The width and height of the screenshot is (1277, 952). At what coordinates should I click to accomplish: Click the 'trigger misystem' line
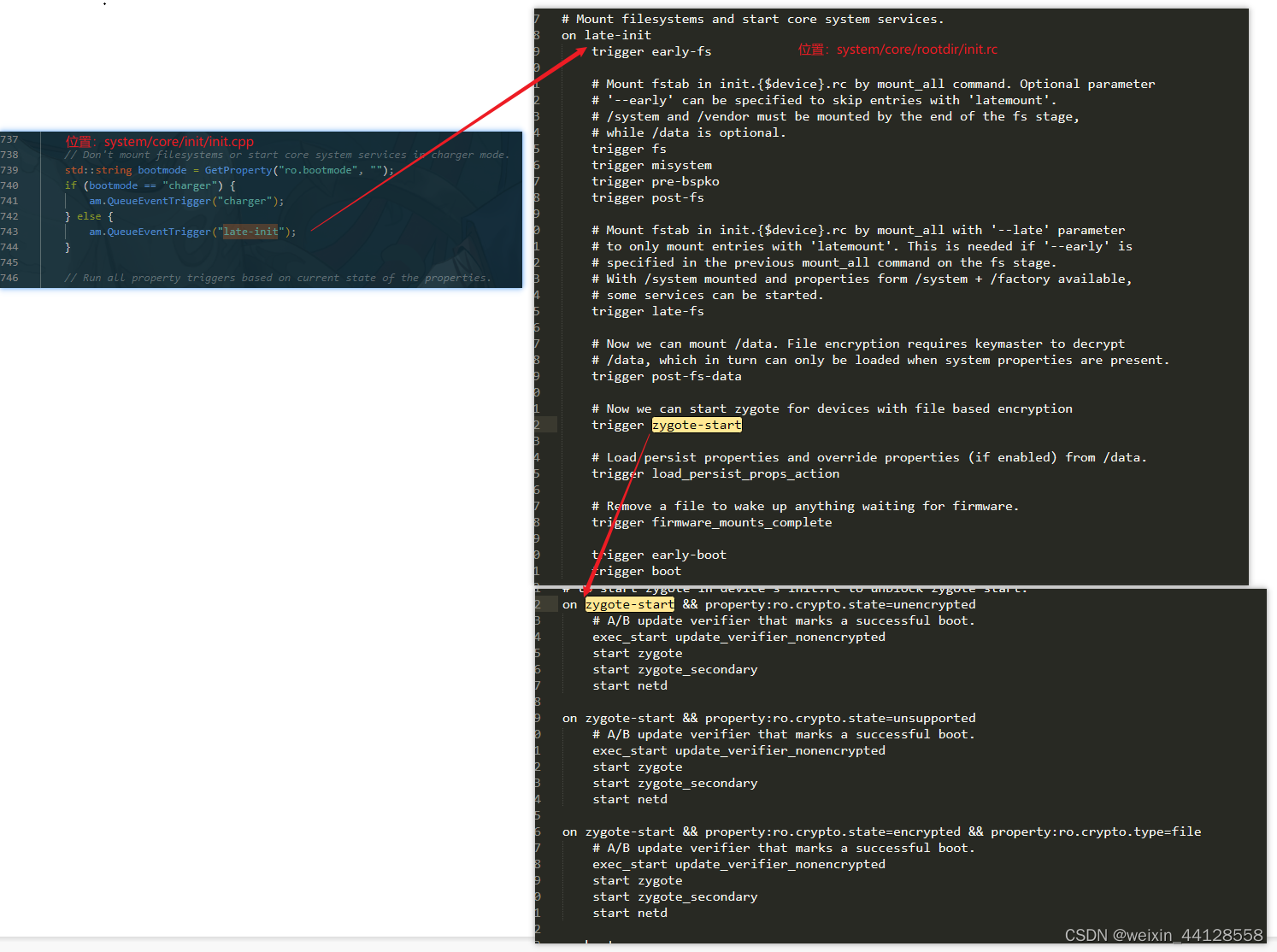click(x=651, y=165)
